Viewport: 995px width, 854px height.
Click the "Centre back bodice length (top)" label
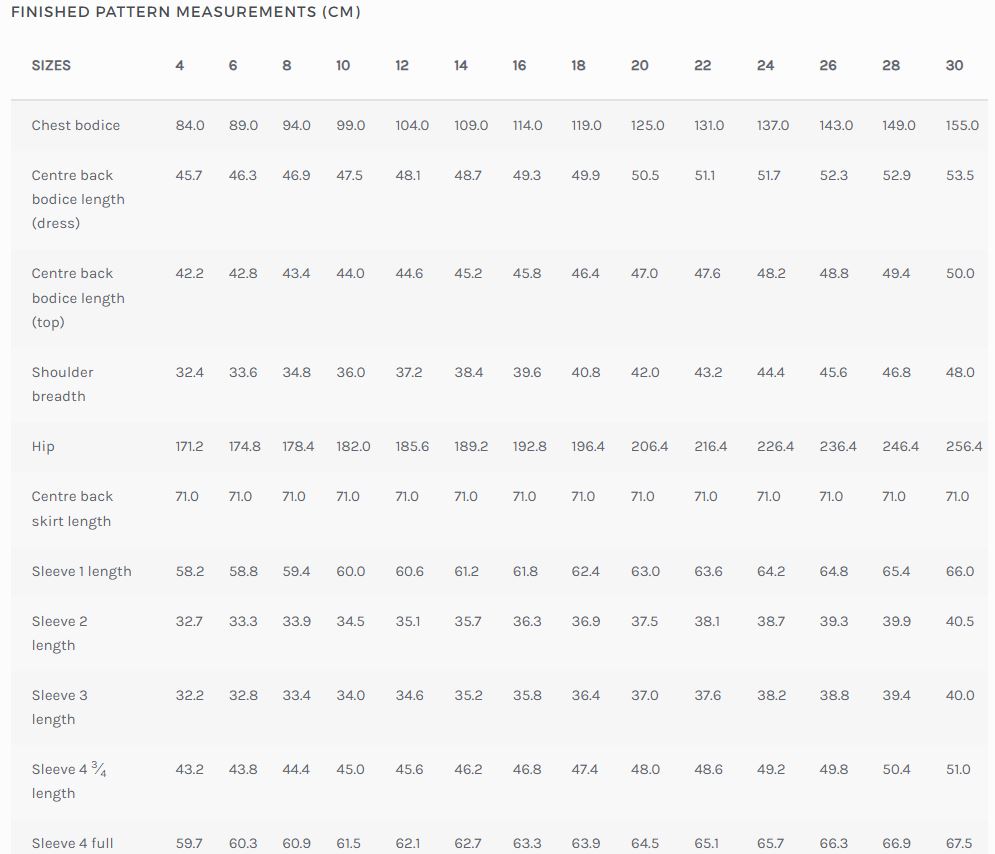[x=77, y=298]
